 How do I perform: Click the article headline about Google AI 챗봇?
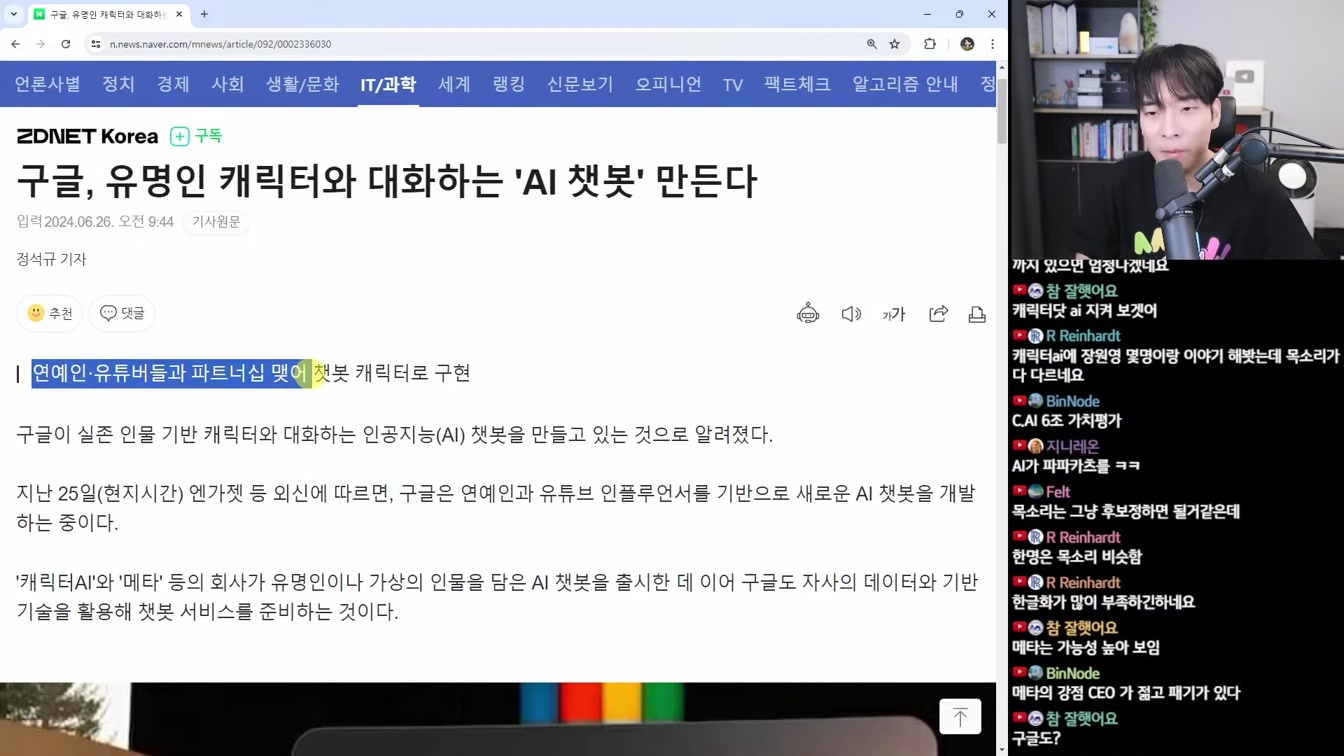point(386,182)
